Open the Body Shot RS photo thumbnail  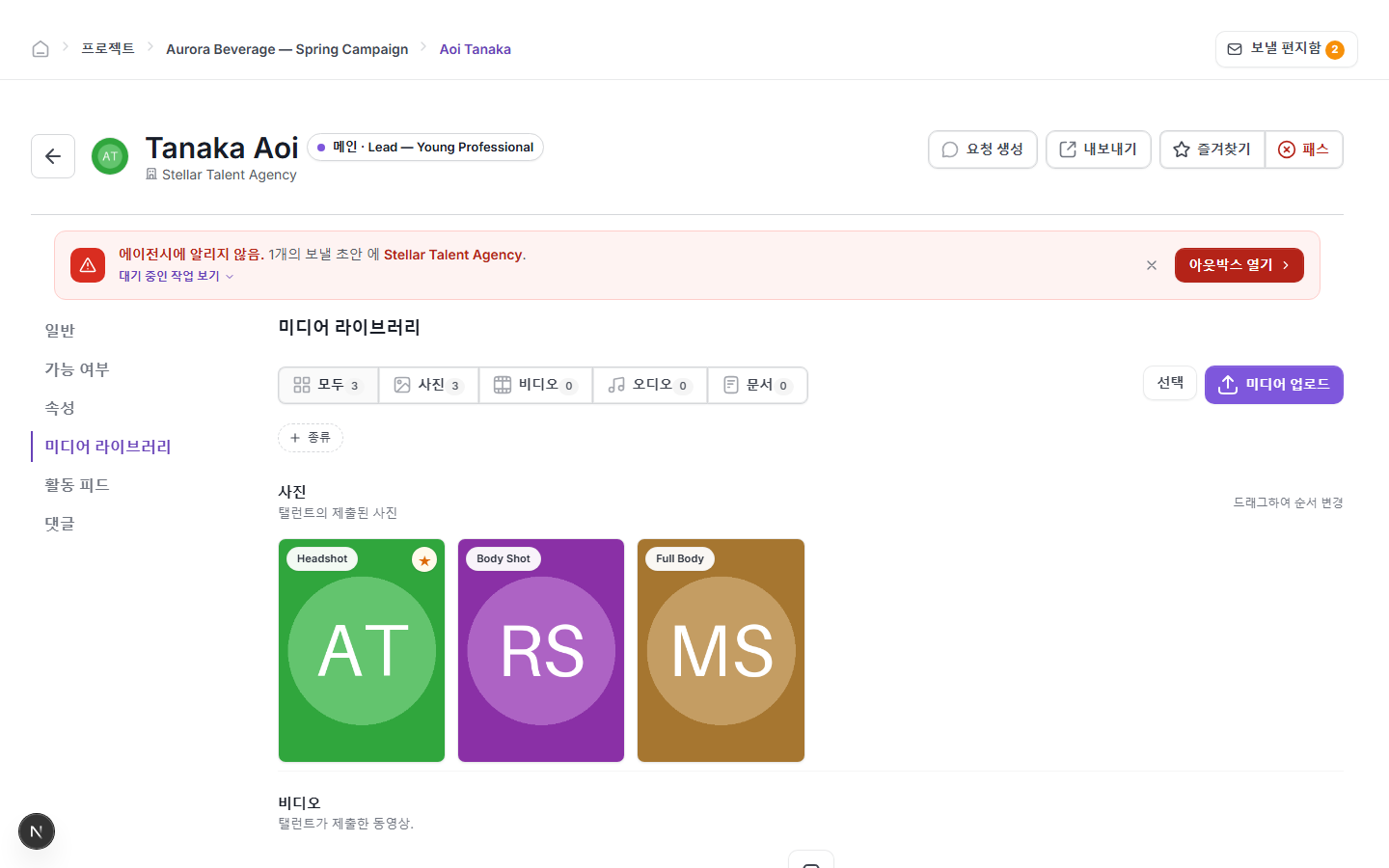point(541,651)
